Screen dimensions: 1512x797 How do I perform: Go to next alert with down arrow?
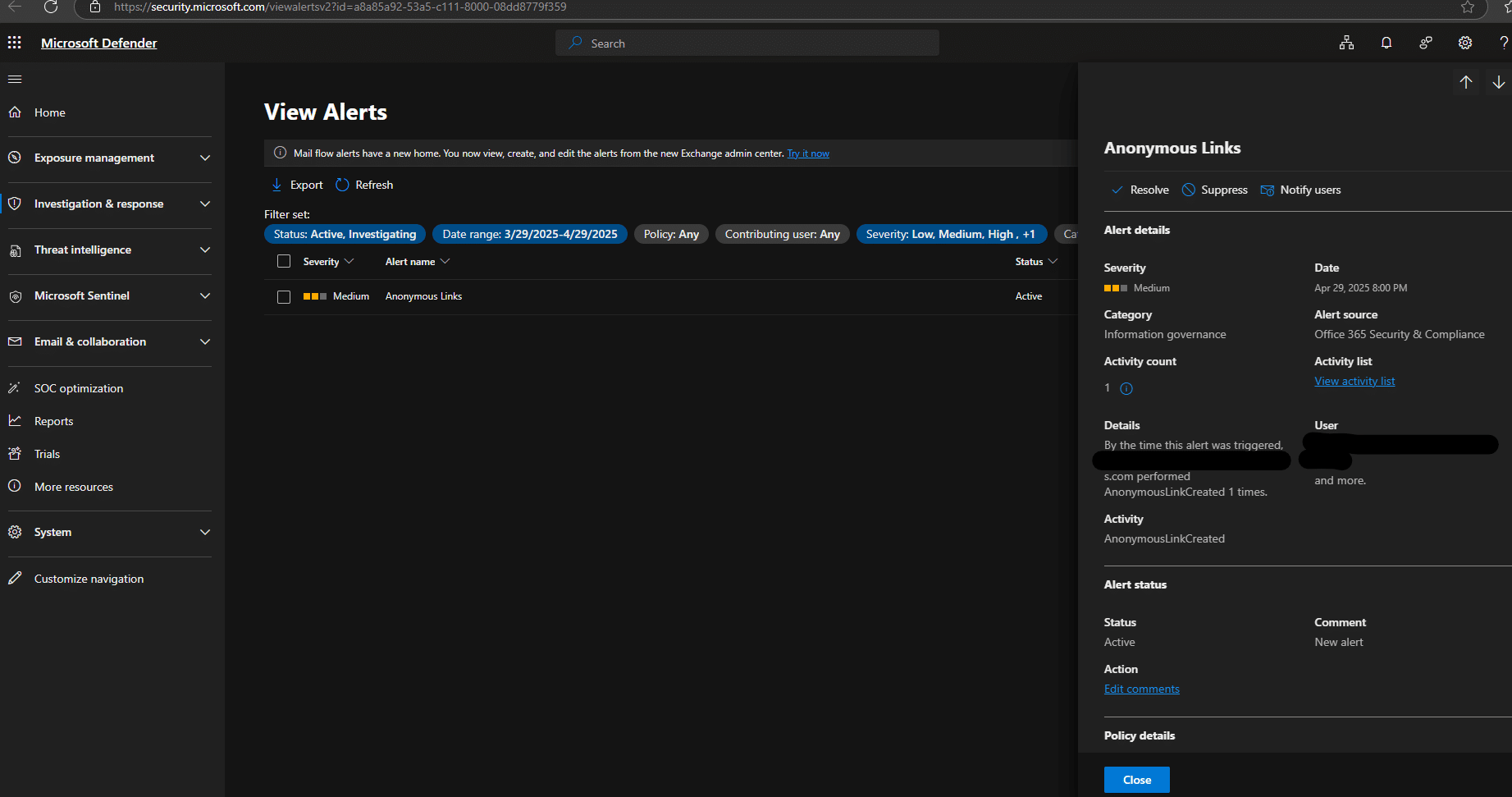pos(1499,82)
